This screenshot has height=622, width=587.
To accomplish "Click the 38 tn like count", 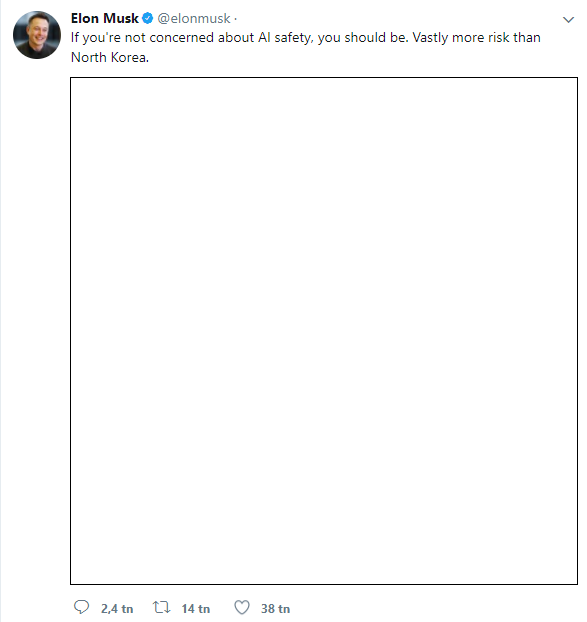I will click(x=275, y=609).
